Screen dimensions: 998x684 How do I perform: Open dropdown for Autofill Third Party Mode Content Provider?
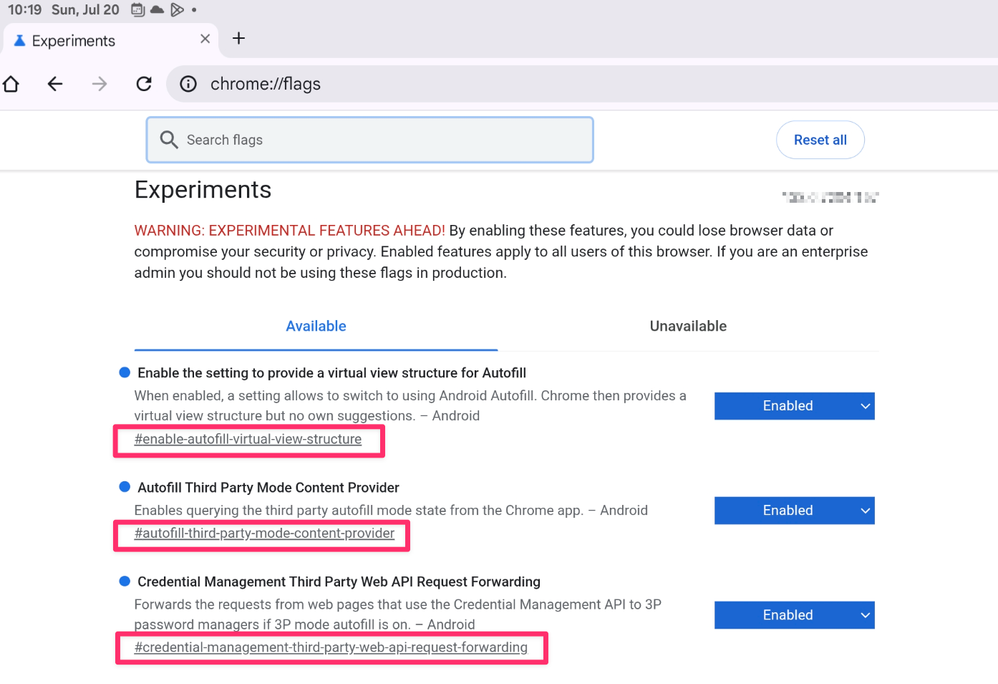pyautogui.click(x=794, y=511)
